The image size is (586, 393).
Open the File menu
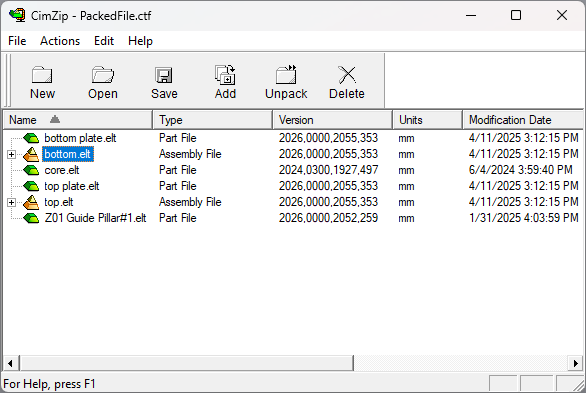17,41
